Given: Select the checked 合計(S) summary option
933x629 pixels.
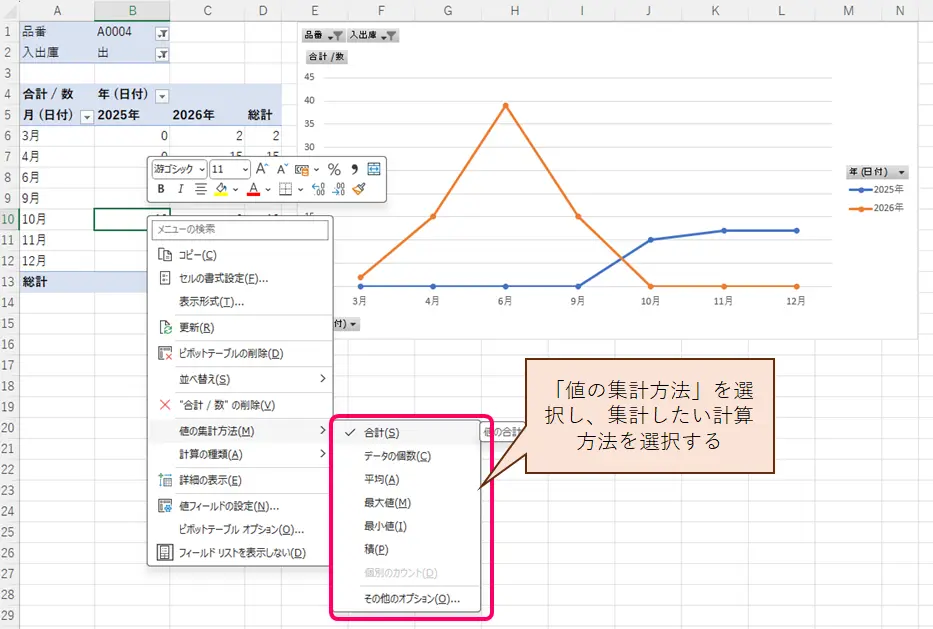Looking at the screenshot, I should click(406, 433).
